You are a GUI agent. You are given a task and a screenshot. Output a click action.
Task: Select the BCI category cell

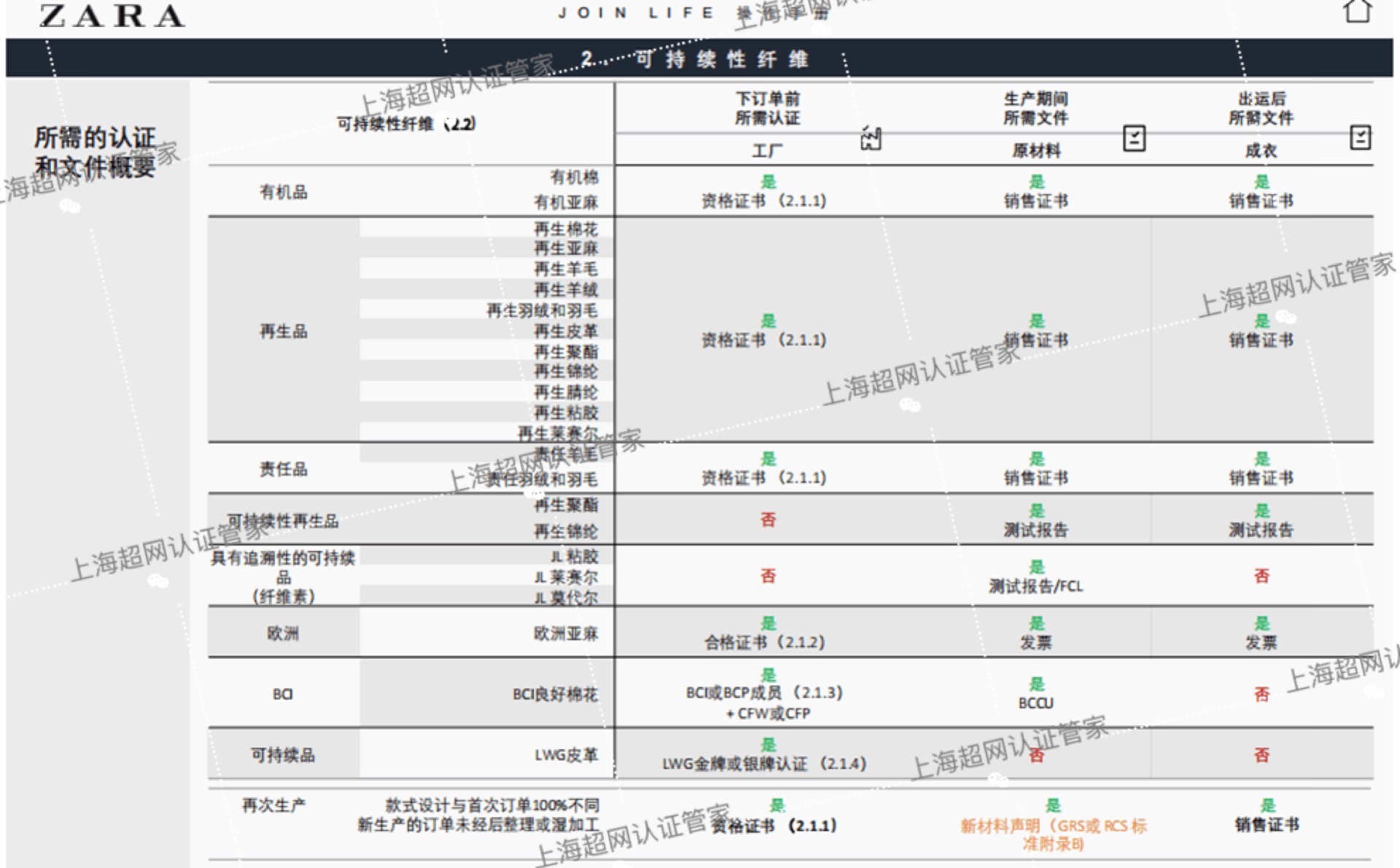point(283,694)
